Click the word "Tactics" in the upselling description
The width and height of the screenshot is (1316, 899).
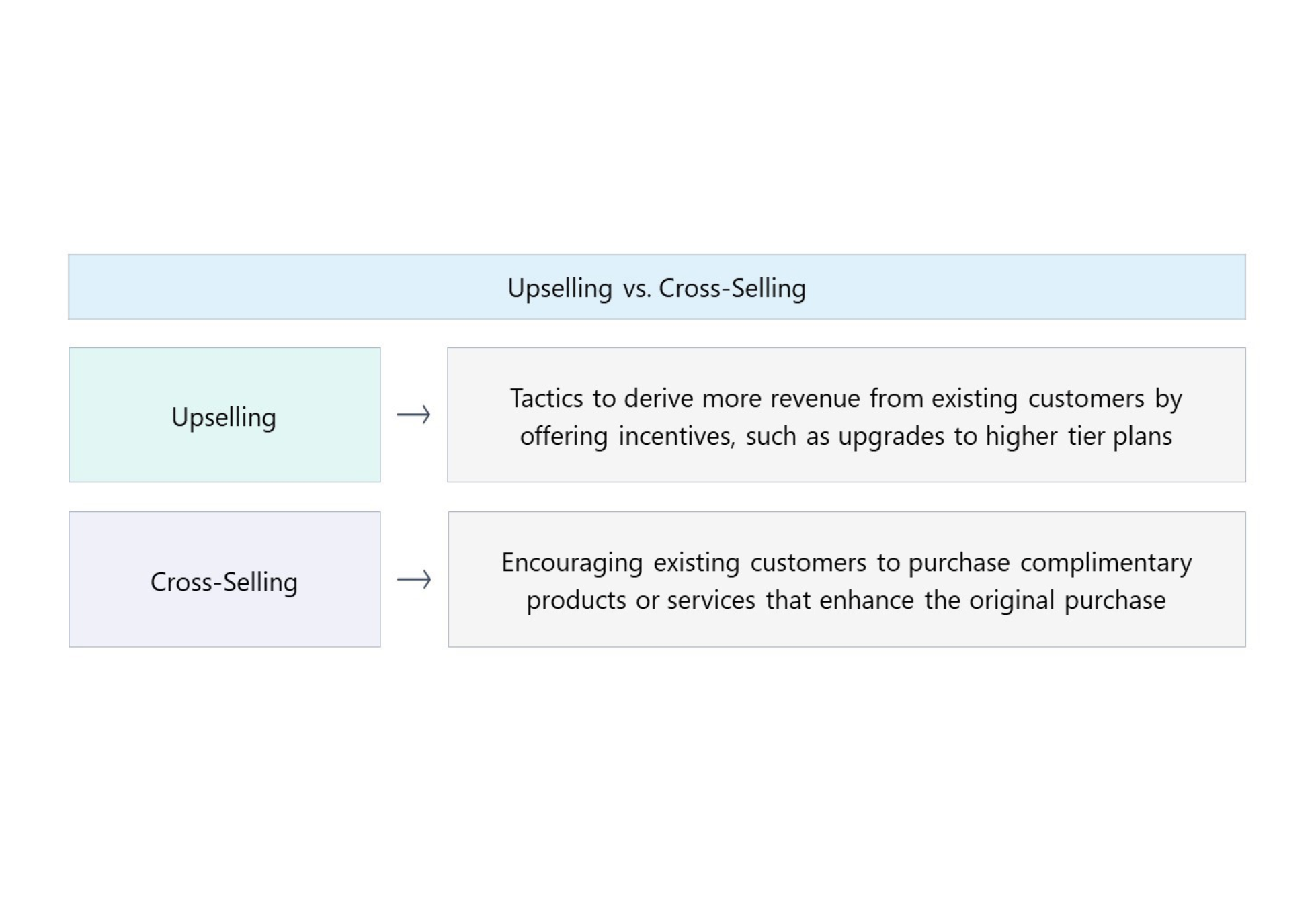coord(546,398)
